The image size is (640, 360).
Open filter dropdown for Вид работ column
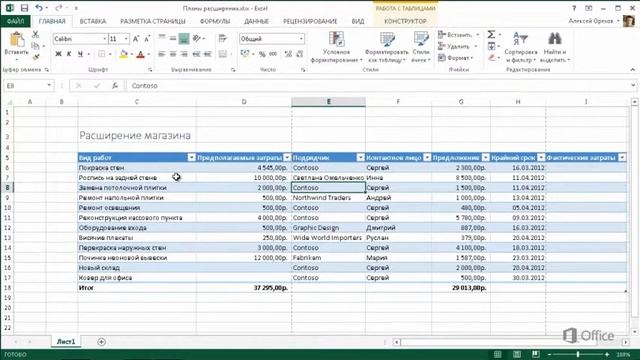pos(191,158)
